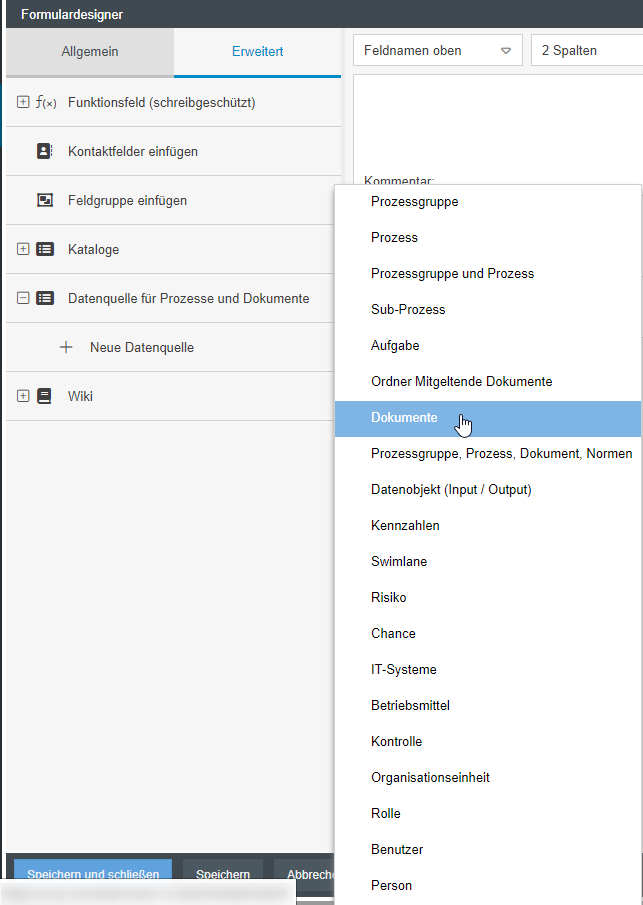Click the plus icon beside Neue Datenquelle
The width and height of the screenshot is (643, 905).
coord(66,347)
